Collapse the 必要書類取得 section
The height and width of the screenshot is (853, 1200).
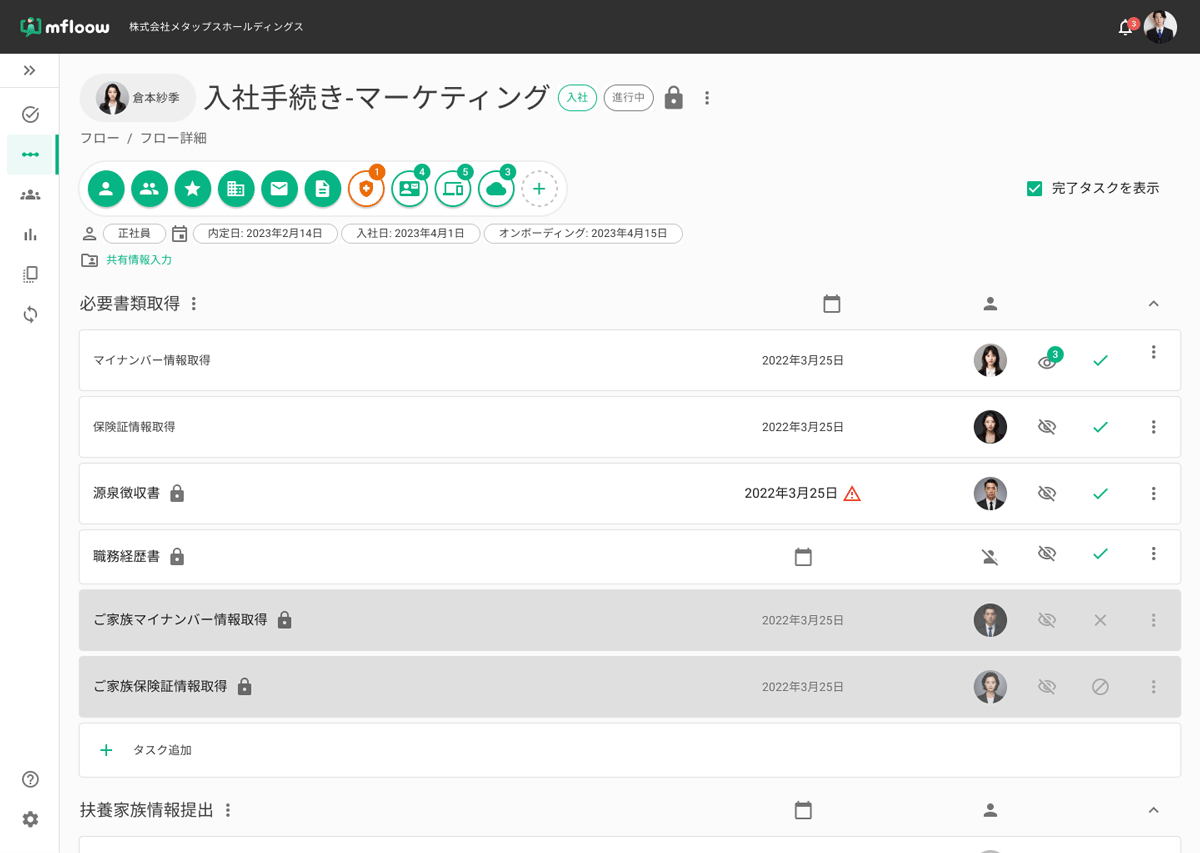point(1153,304)
